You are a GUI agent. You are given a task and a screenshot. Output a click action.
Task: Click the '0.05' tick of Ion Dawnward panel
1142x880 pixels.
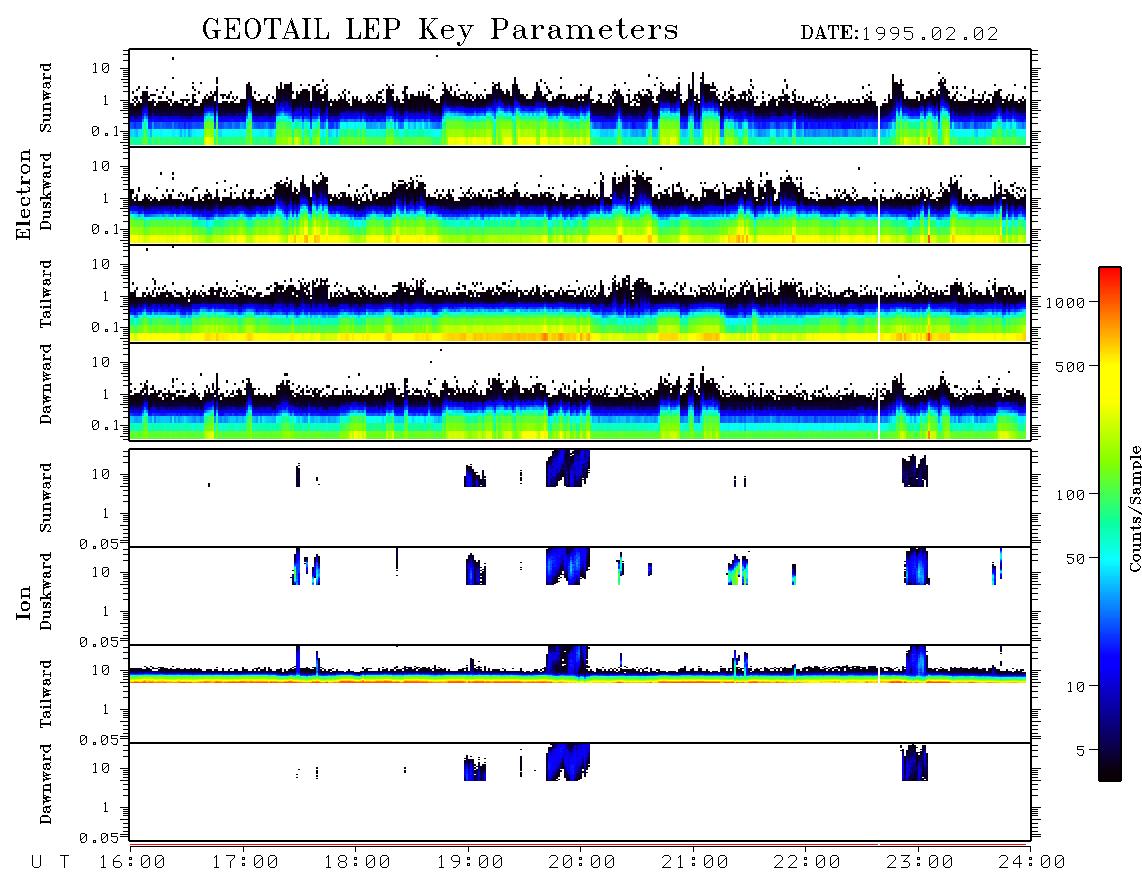pos(99,838)
